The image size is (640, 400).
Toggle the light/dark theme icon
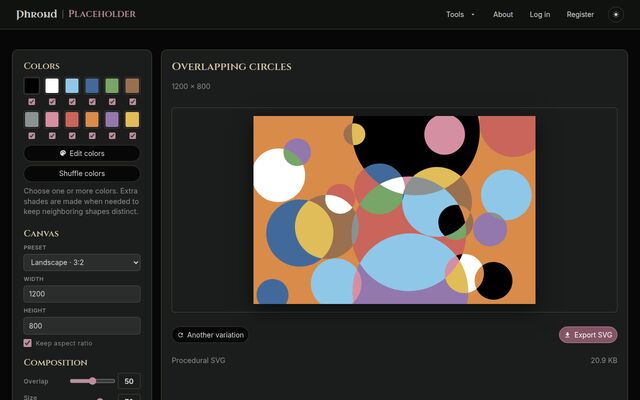616,15
